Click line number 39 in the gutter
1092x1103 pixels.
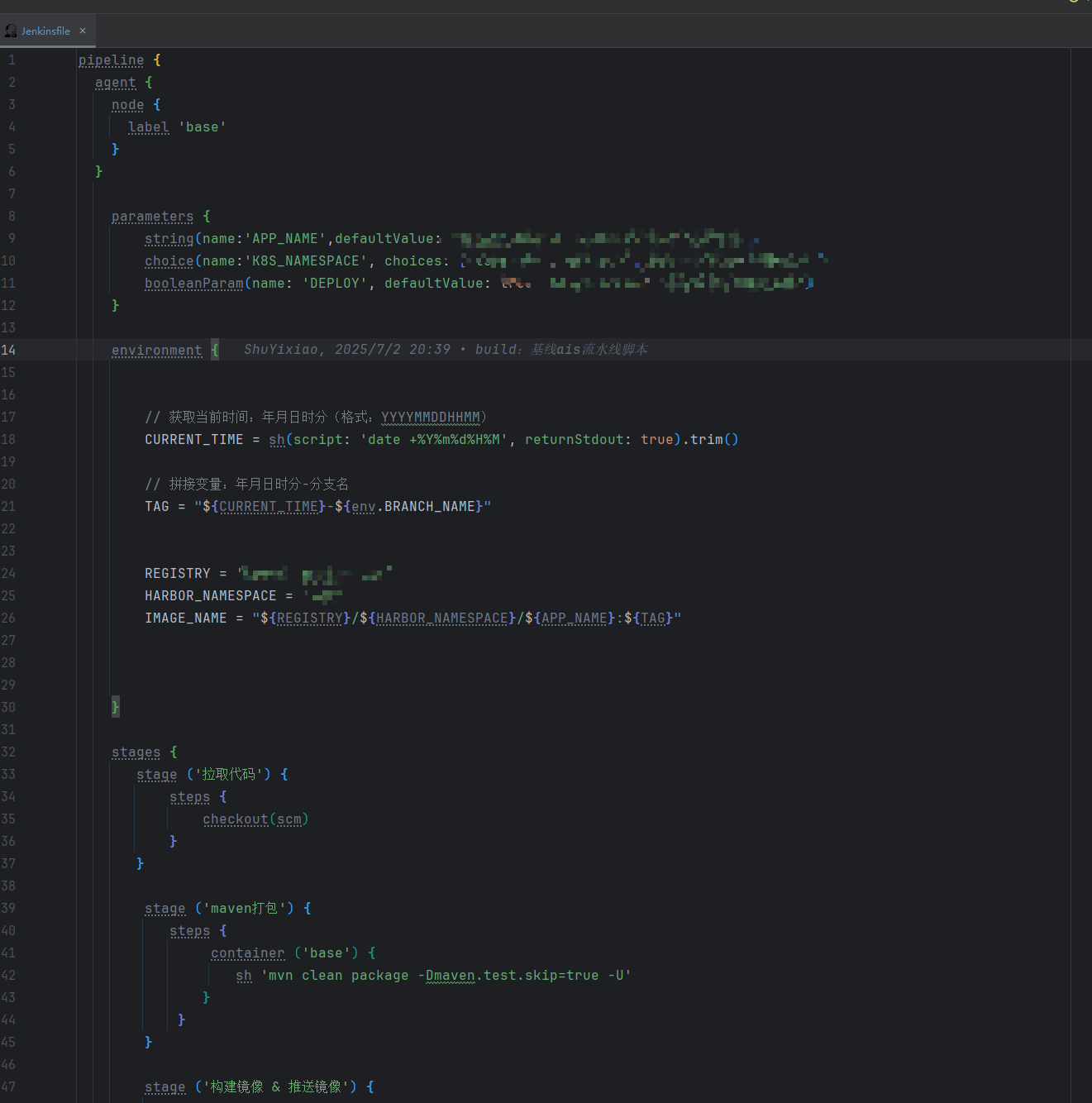click(8, 908)
